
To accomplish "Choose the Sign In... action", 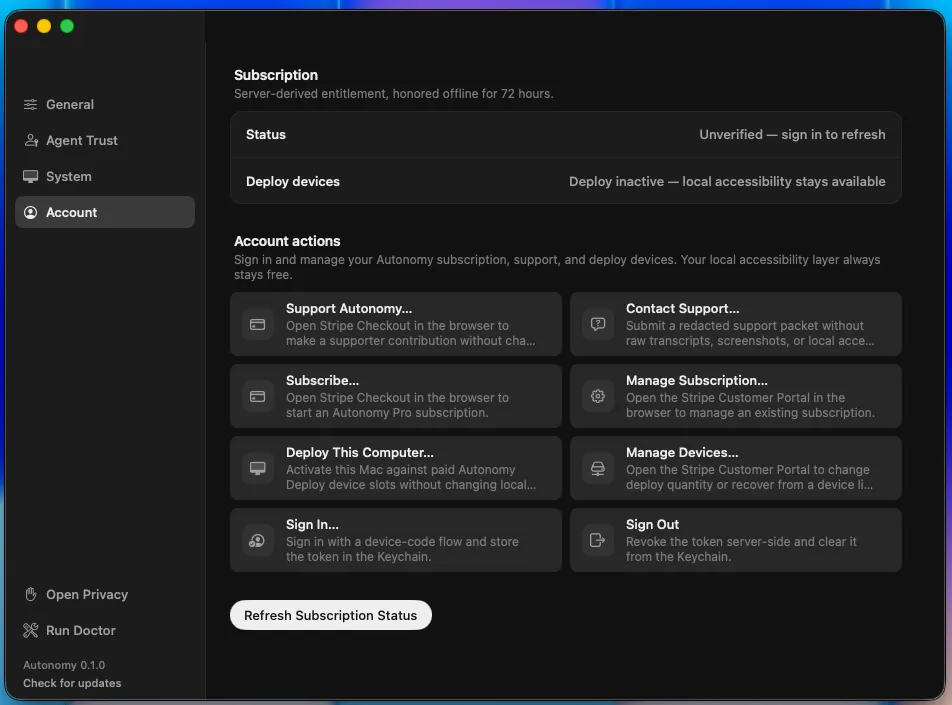I will tap(395, 540).
